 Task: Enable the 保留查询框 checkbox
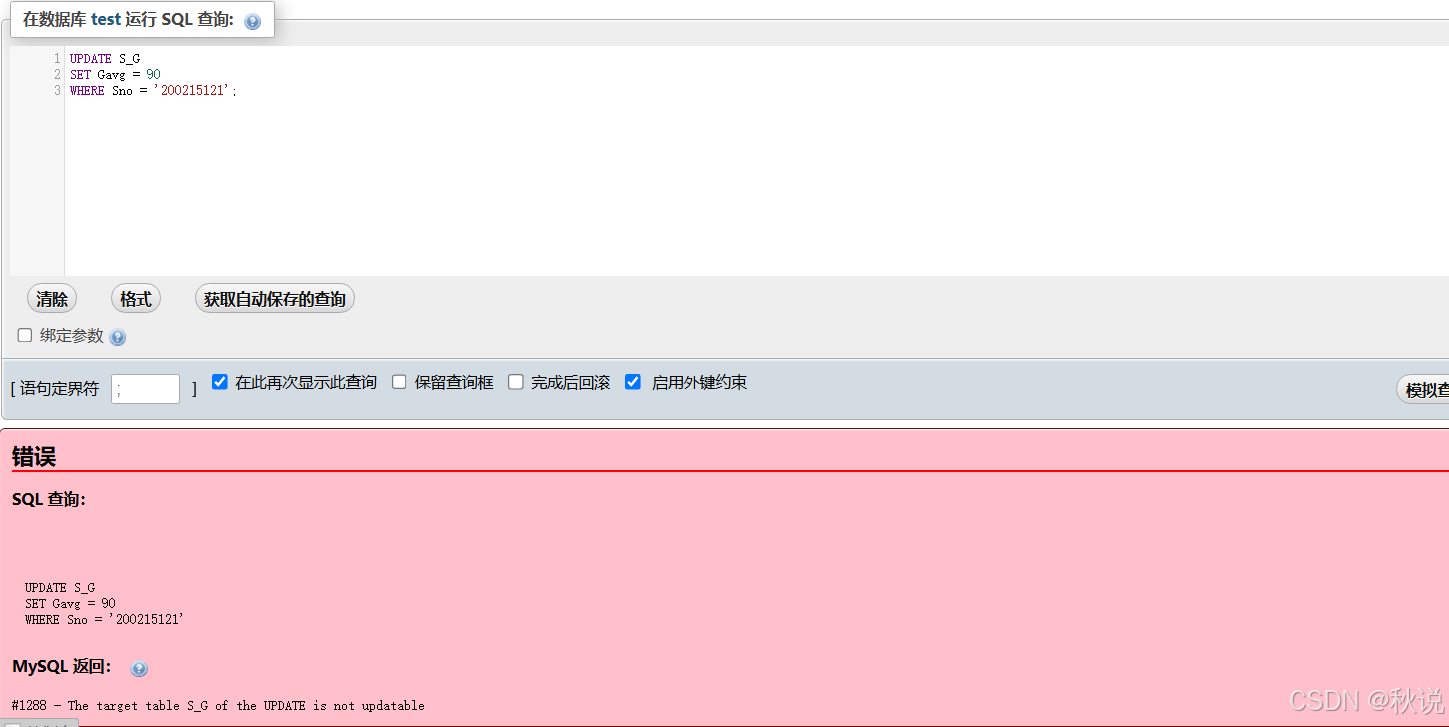click(399, 382)
